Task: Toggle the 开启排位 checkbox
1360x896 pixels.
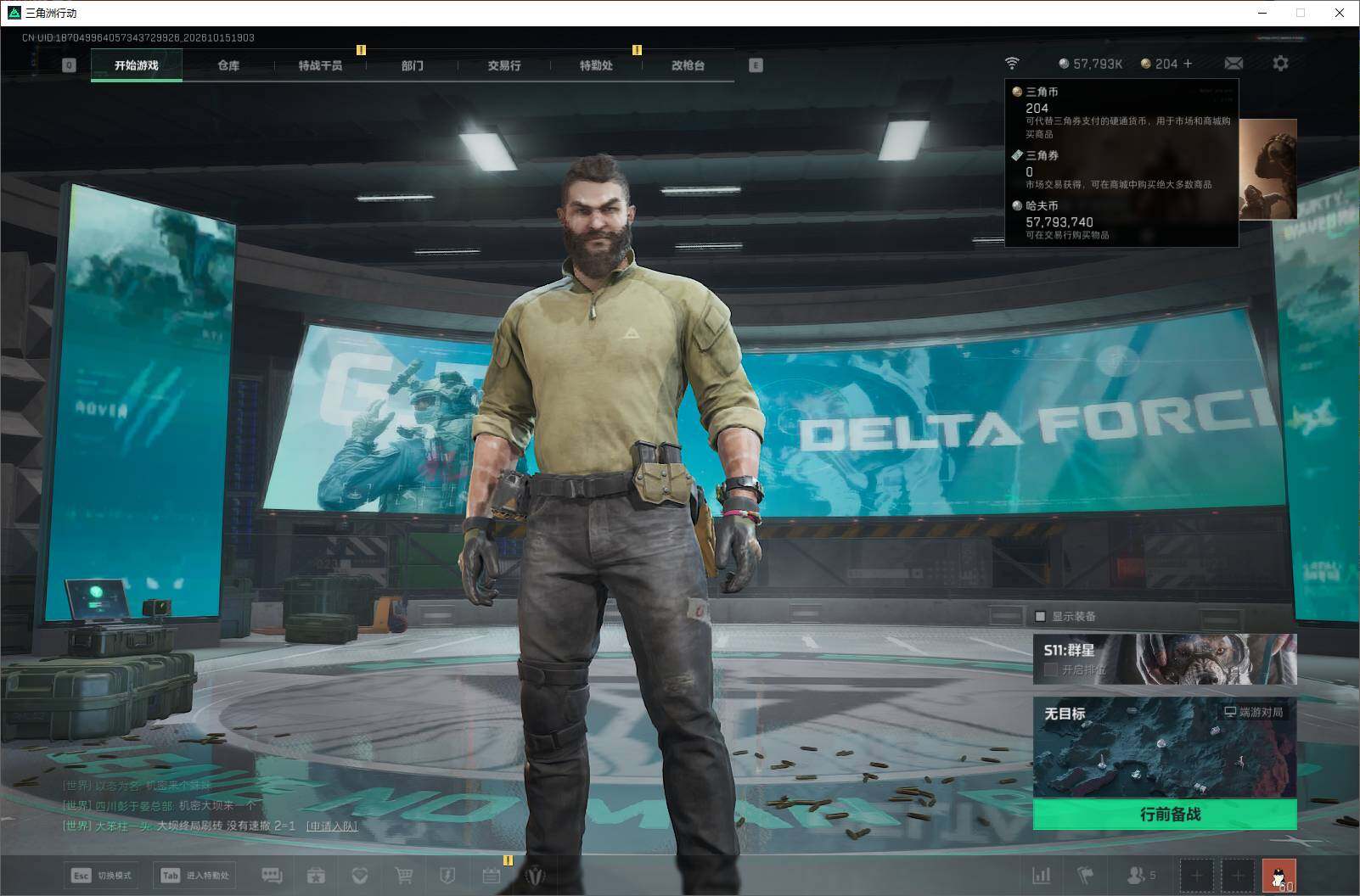Action: coord(1051,669)
